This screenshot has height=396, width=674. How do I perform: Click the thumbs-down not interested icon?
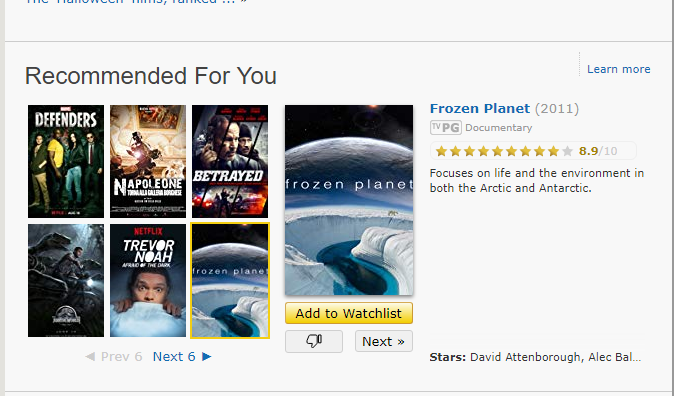pyautogui.click(x=314, y=341)
